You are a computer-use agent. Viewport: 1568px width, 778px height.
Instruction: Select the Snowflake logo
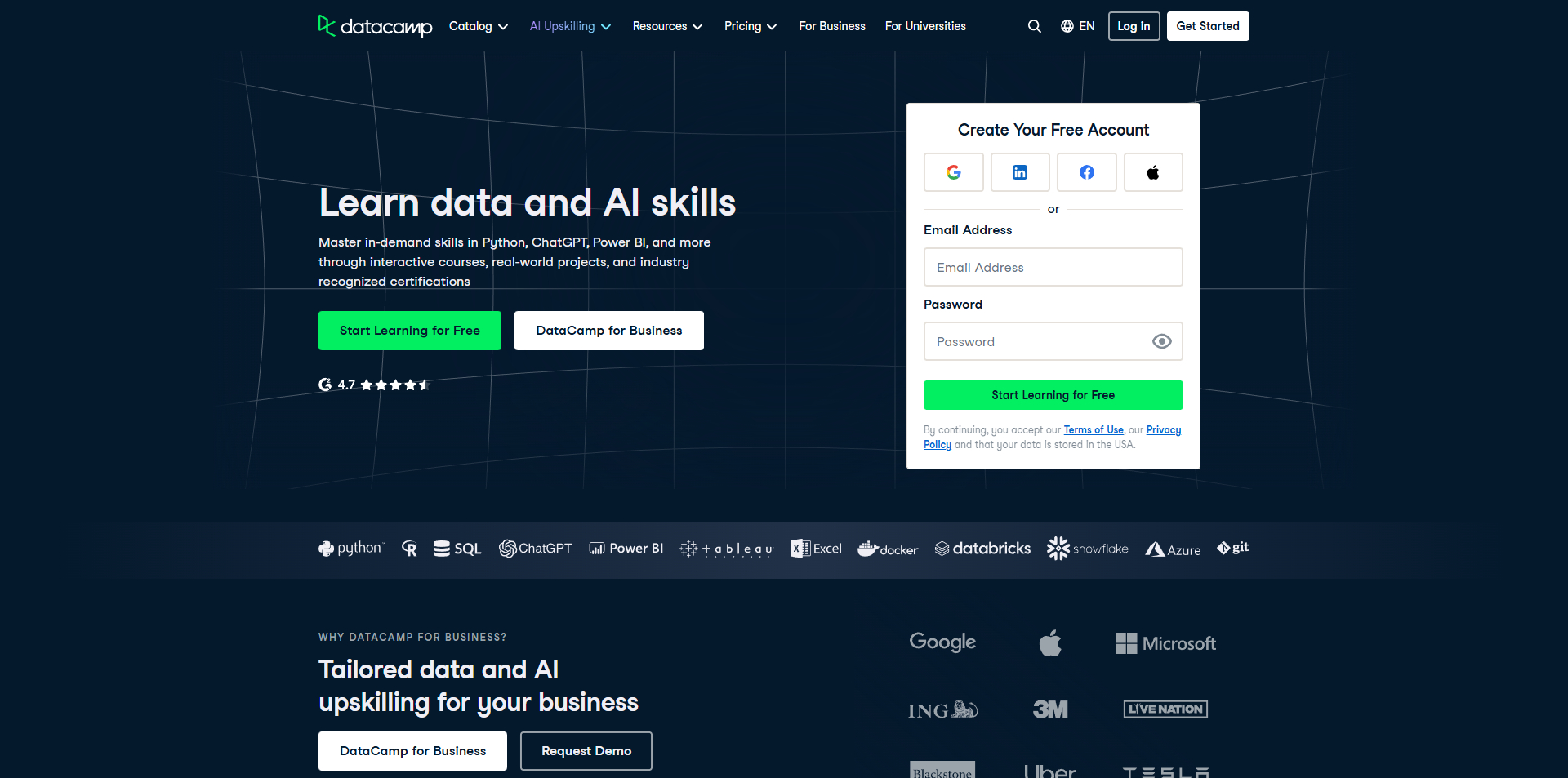(x=1087, y=548)
